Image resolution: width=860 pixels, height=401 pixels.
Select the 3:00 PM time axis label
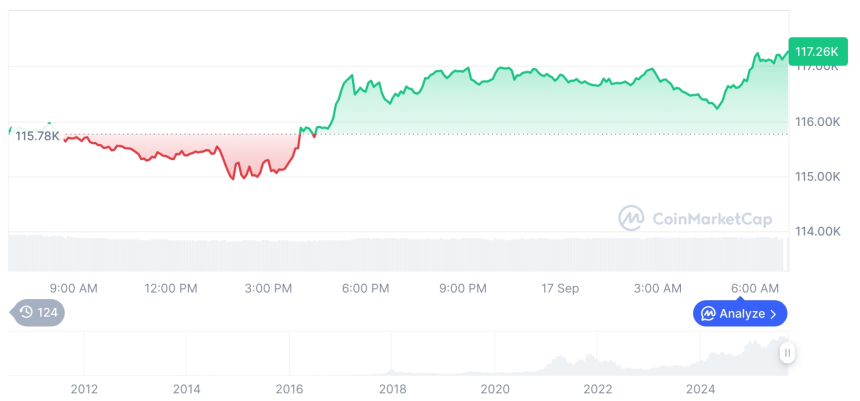coord(269,288)
